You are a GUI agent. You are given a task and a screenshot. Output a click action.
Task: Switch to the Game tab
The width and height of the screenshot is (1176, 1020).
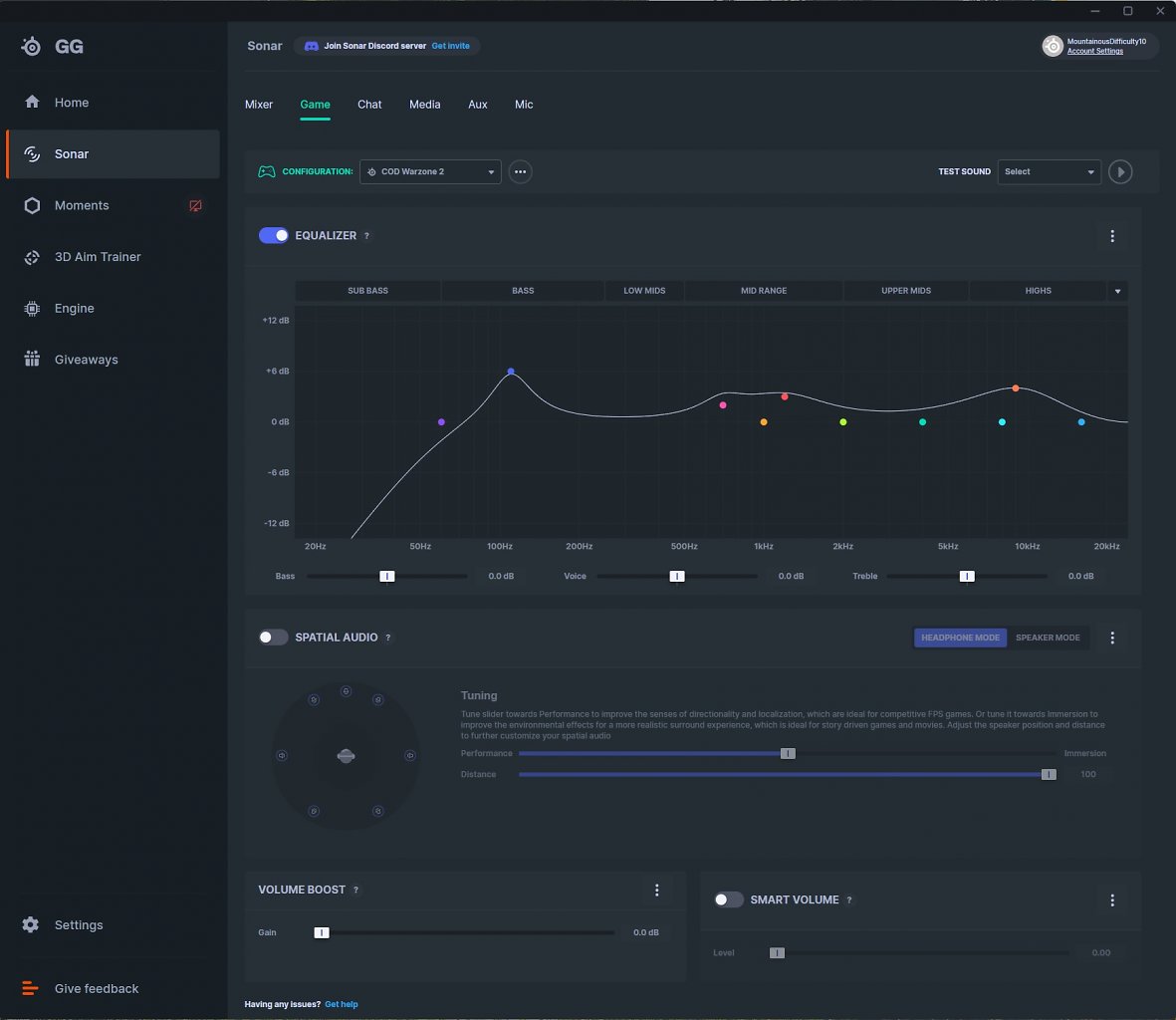pyautogui.click(x=315, y=105)
